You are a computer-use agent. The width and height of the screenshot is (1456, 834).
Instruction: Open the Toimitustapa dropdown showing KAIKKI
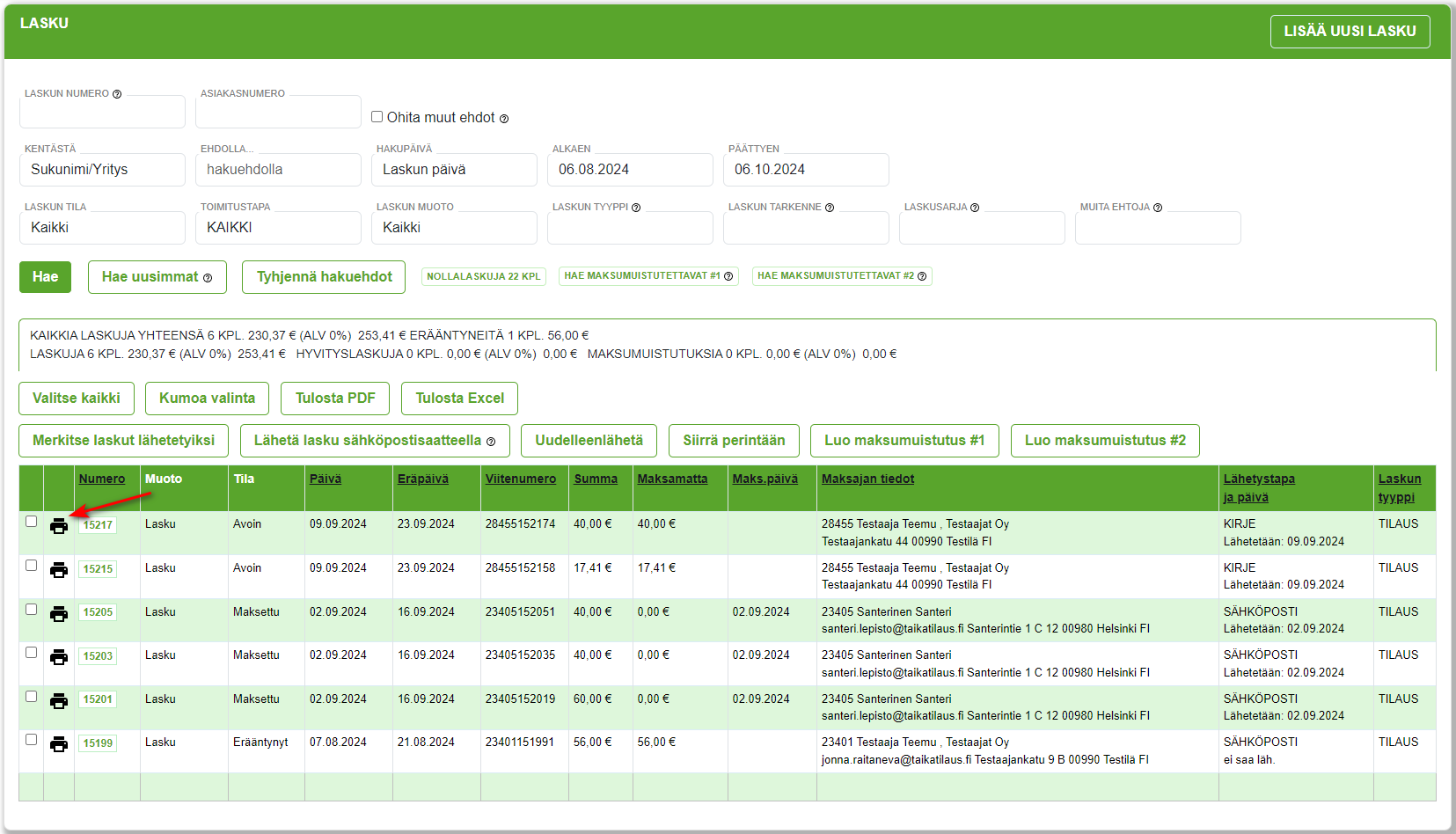[x=278, y=228]
